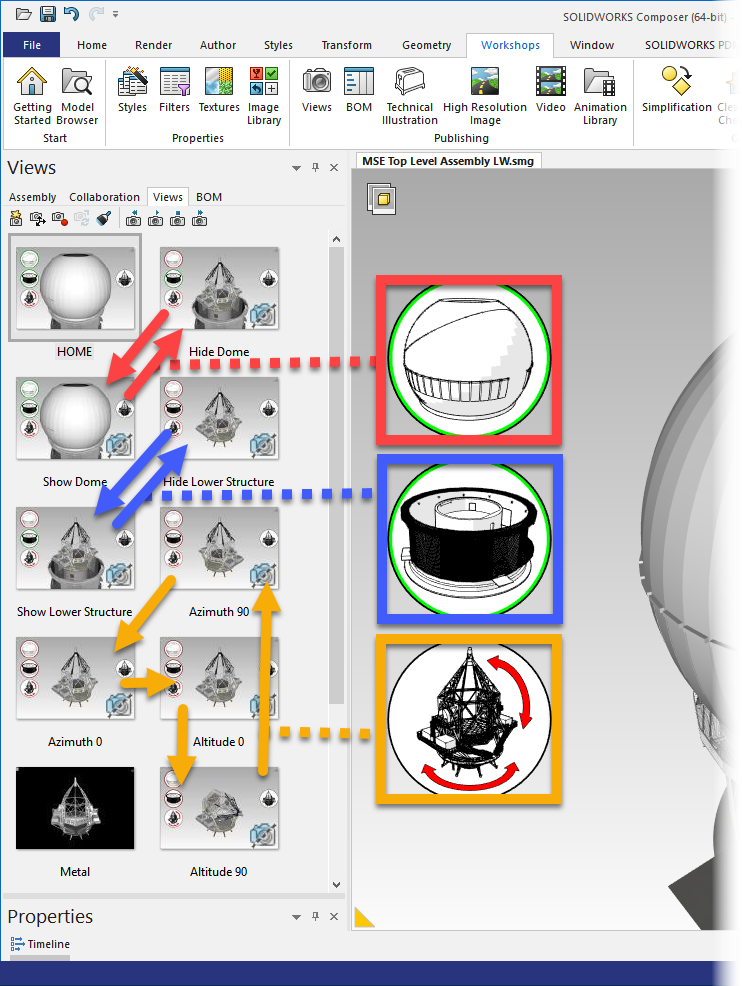Open the Animation Library workshop
Viewport: 742px width, 986px height.
600,96
